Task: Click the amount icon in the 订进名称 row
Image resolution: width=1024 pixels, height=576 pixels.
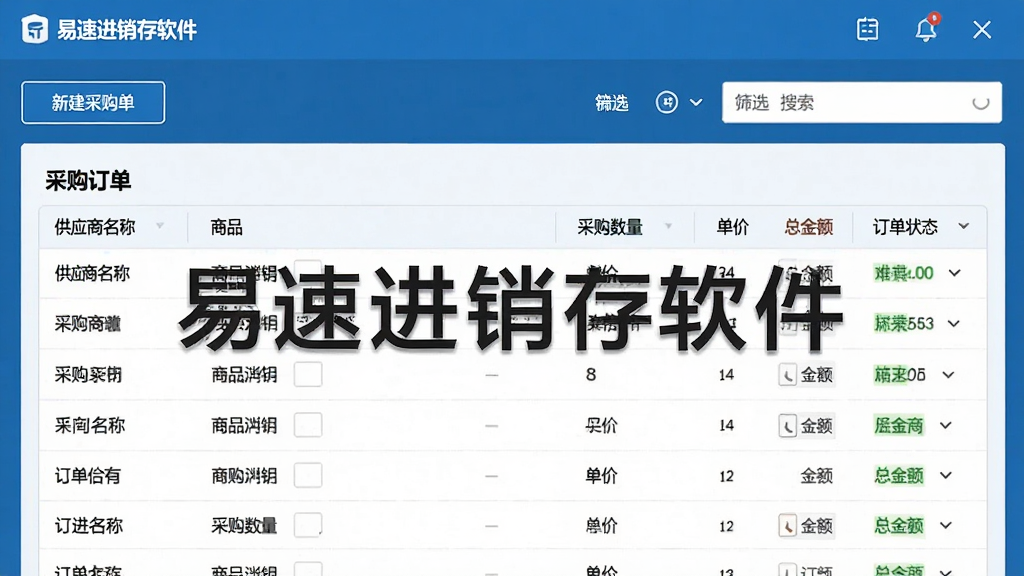Action: (788, 526)
